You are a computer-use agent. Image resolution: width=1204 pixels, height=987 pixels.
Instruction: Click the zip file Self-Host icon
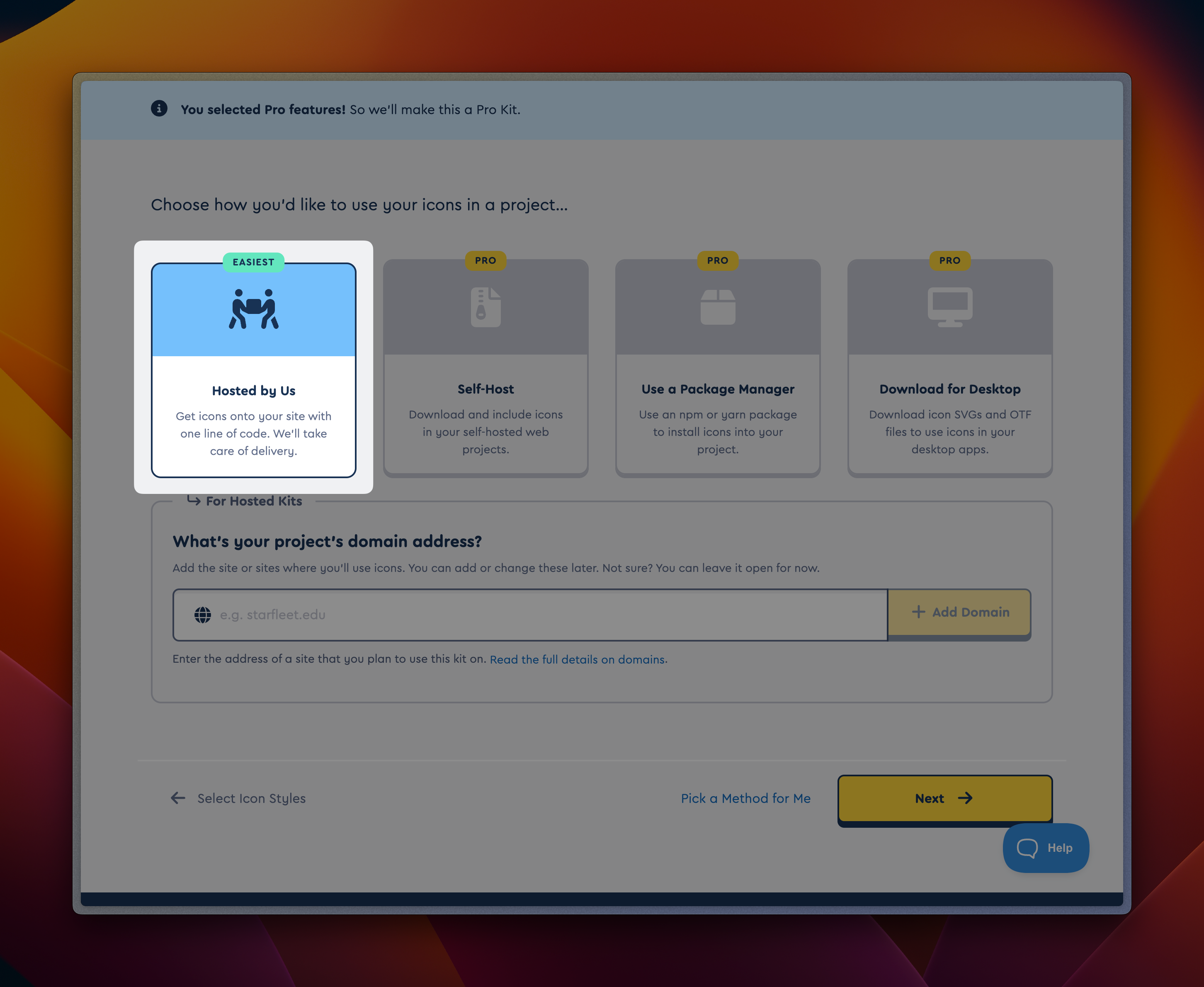pyautogui.click(x=485, y=308)
